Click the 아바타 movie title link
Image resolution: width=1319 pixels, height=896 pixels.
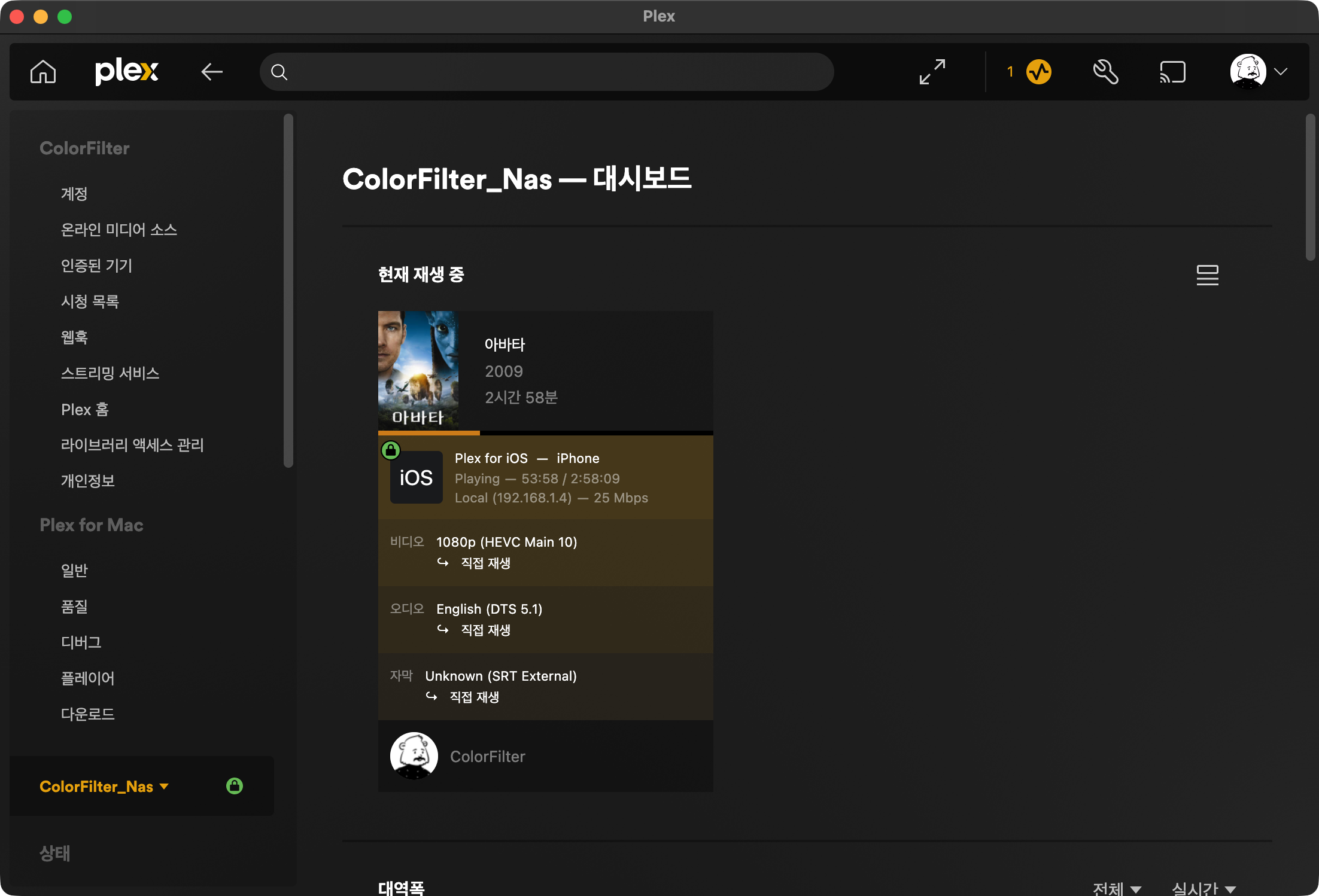[504, 345]
